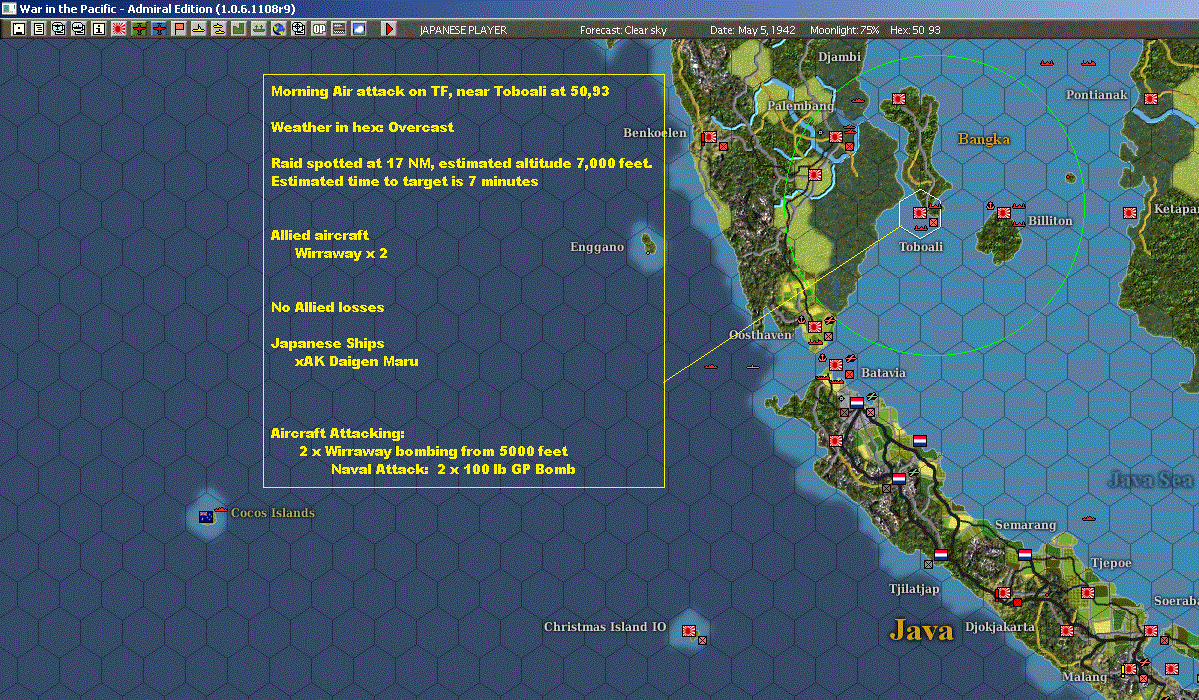Click 'Naval Attack: 2 x 100 lb GP Bomb'
1199x700 pixels.
coord(453,469)
